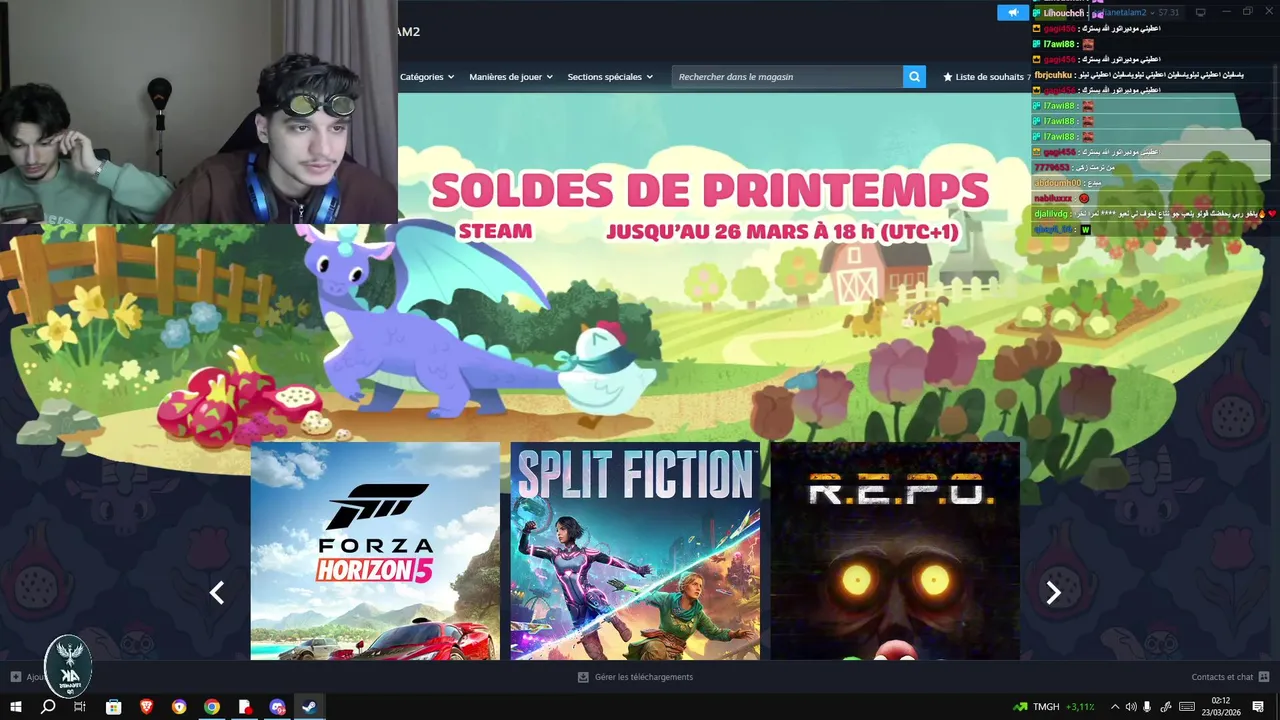The height and width of the screenshot is (720, 1280).
Task: Open Liste de souhaits wishlist link
Action: coord(990,77)
